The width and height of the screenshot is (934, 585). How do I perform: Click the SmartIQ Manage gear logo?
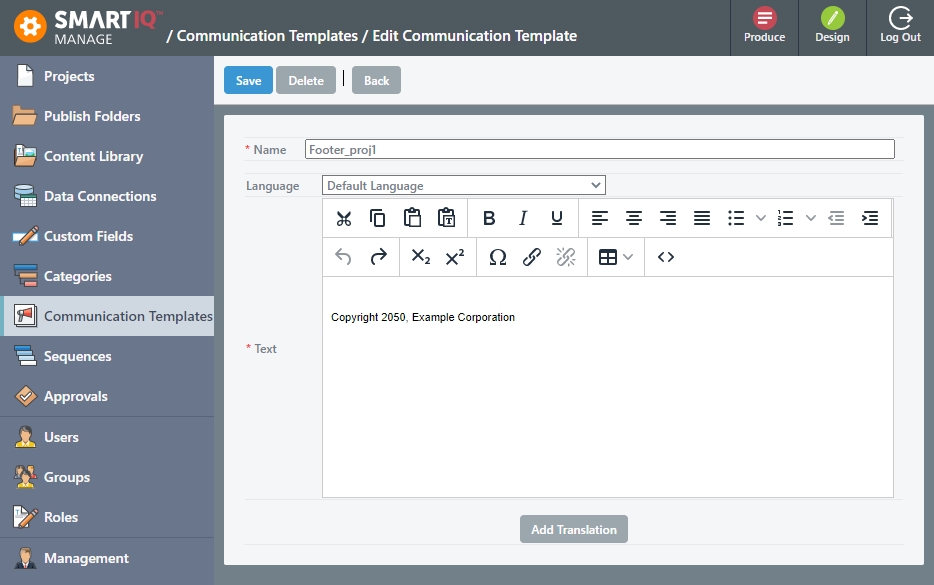click(30, 27)
